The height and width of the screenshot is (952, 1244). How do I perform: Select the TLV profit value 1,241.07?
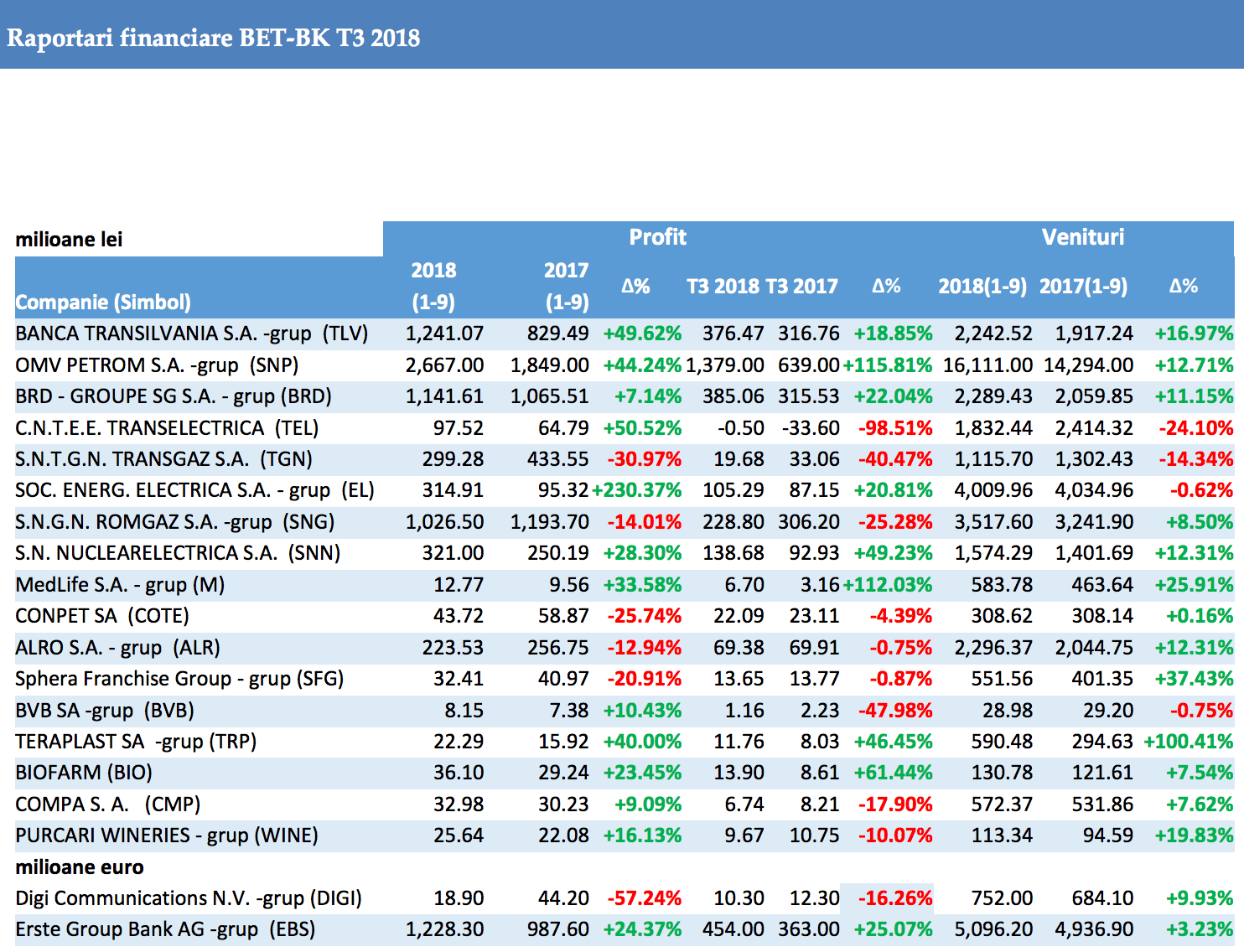pos(444,334)
